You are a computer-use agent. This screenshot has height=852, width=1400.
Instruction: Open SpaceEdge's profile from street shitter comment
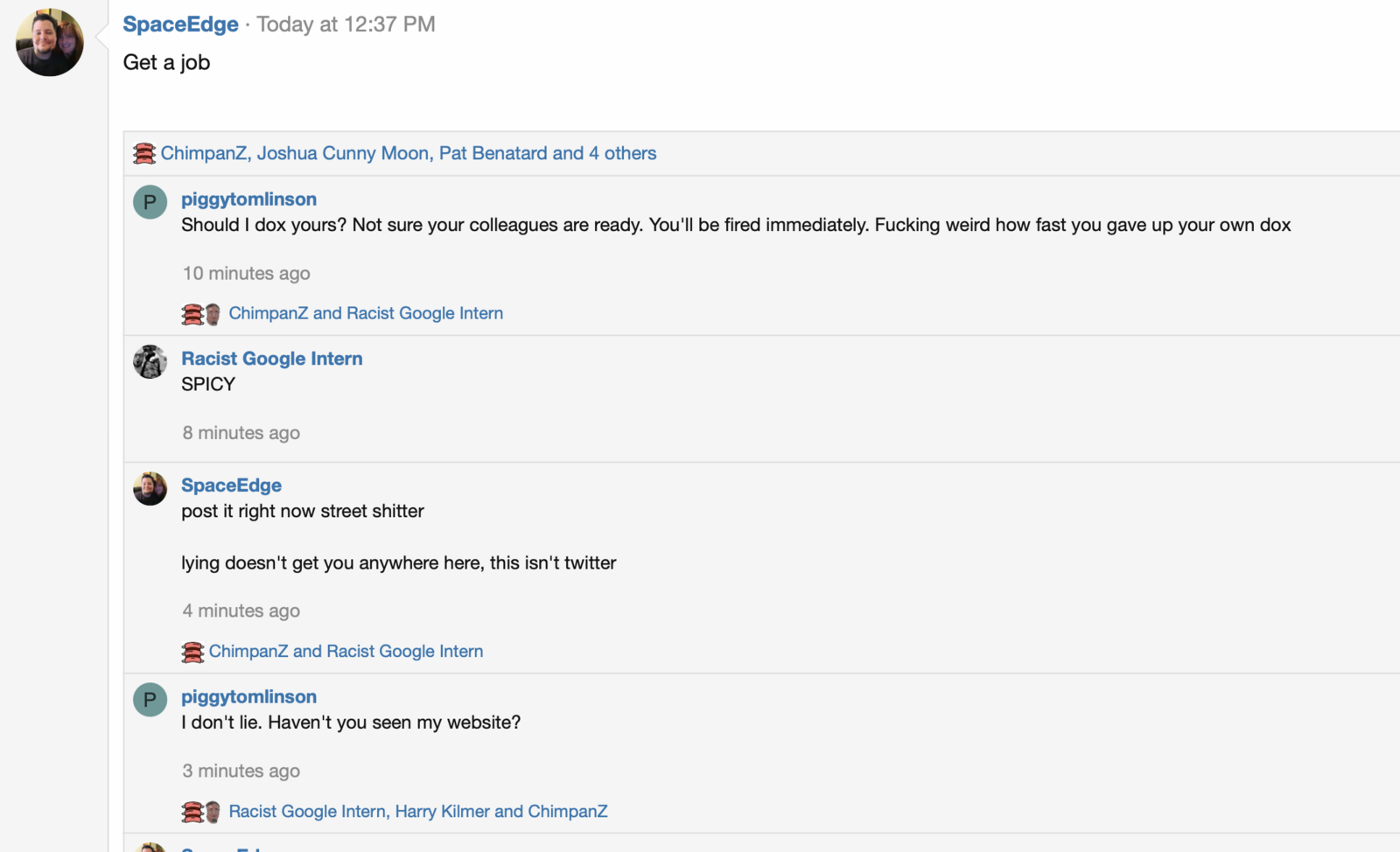coord(231,485)
